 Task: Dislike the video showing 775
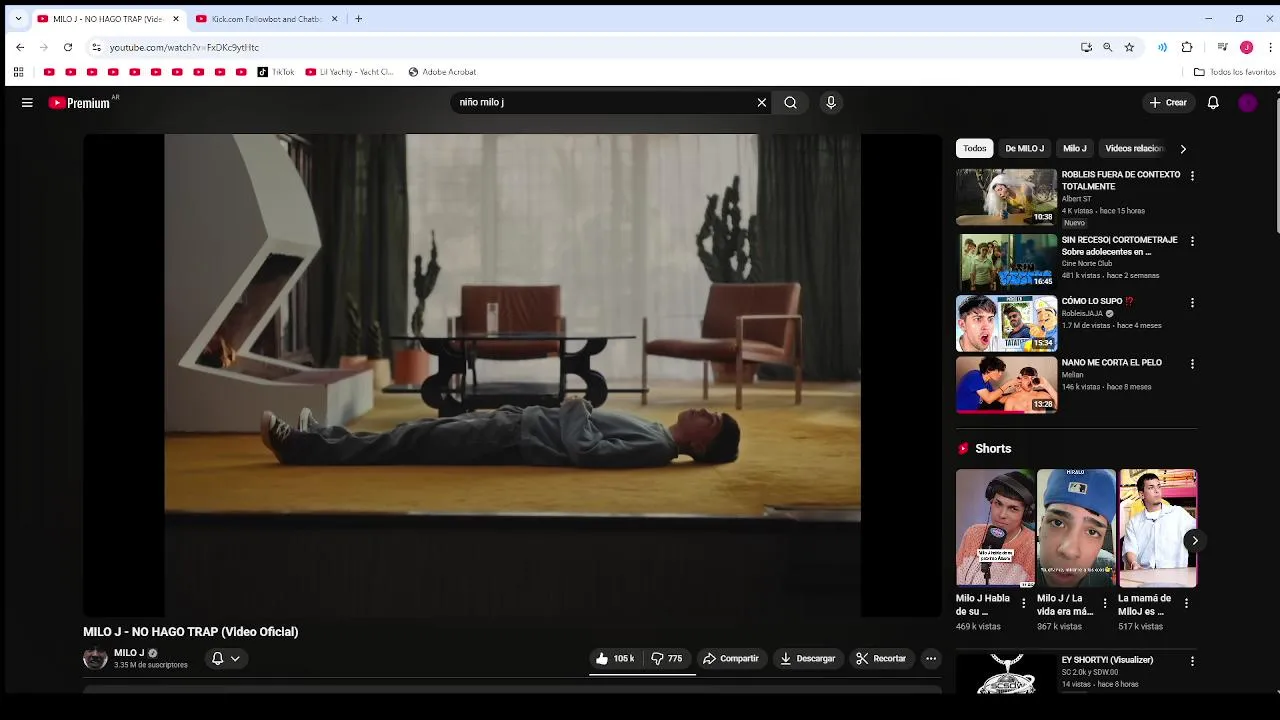(x=667, y=659)
